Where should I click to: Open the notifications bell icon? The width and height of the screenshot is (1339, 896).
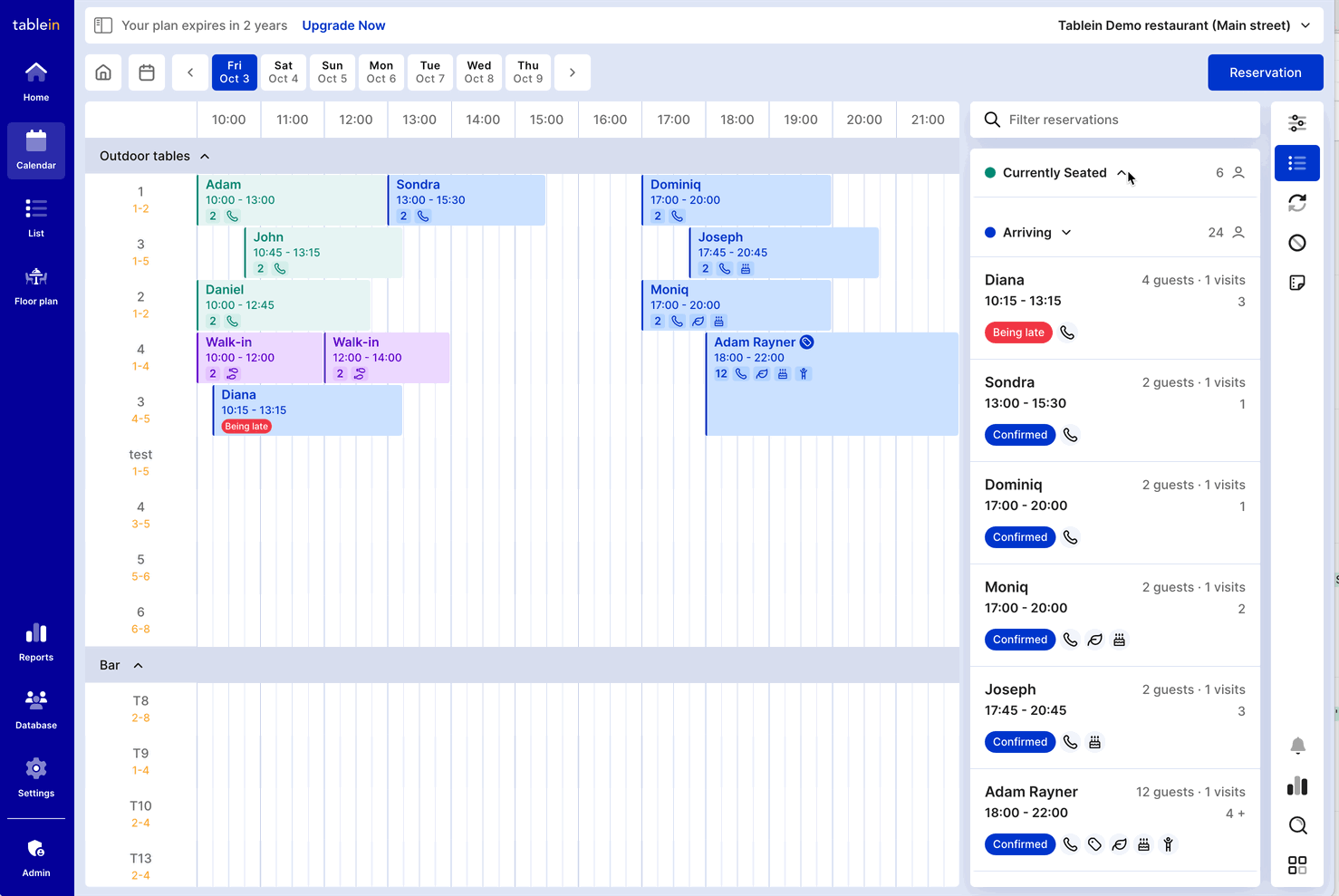(1297, 746)
